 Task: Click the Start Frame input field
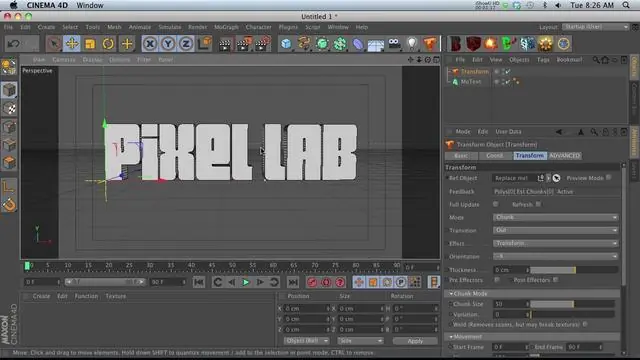click(510, 347)
